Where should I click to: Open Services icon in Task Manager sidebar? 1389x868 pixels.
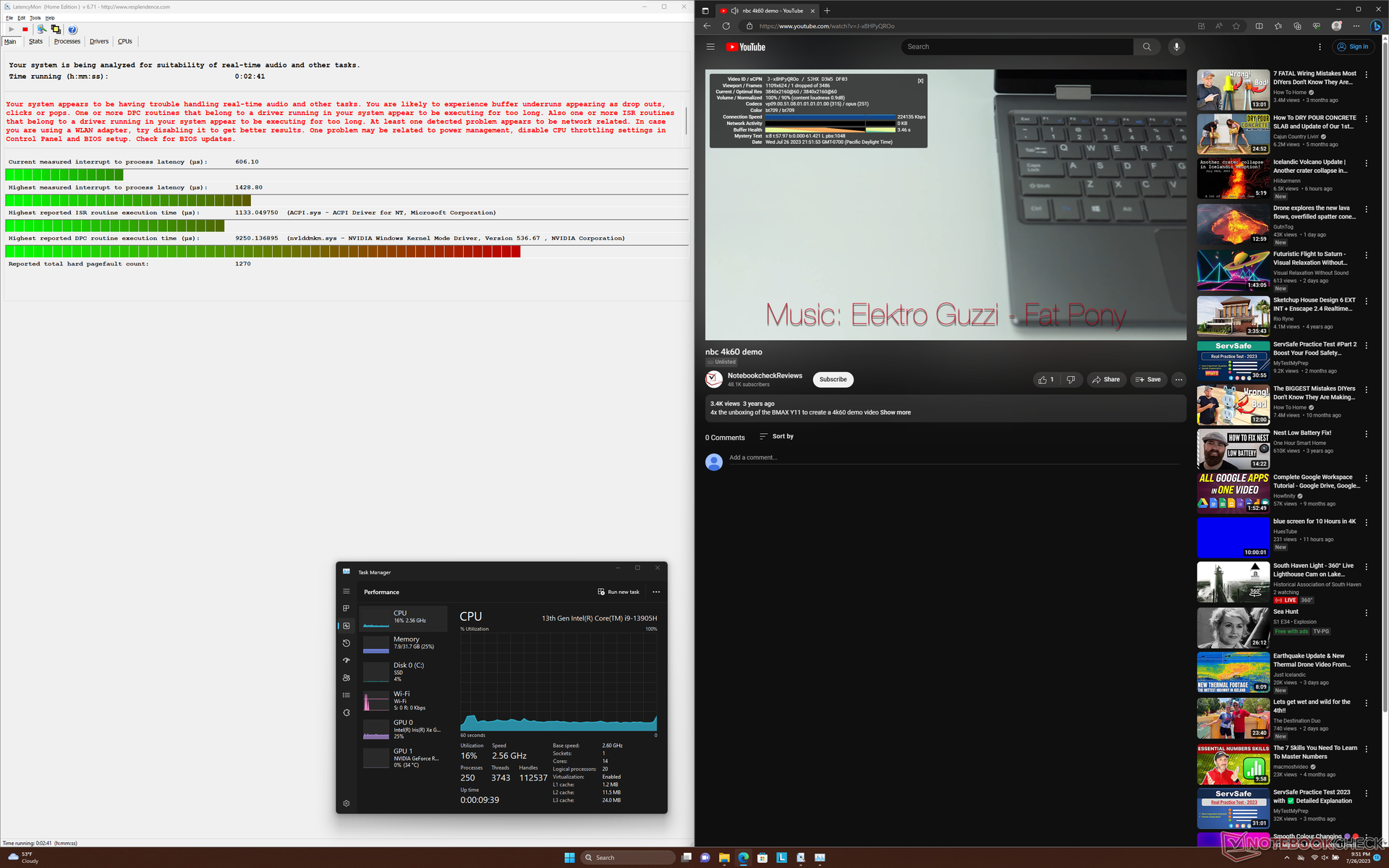click(x=346, y=712)
